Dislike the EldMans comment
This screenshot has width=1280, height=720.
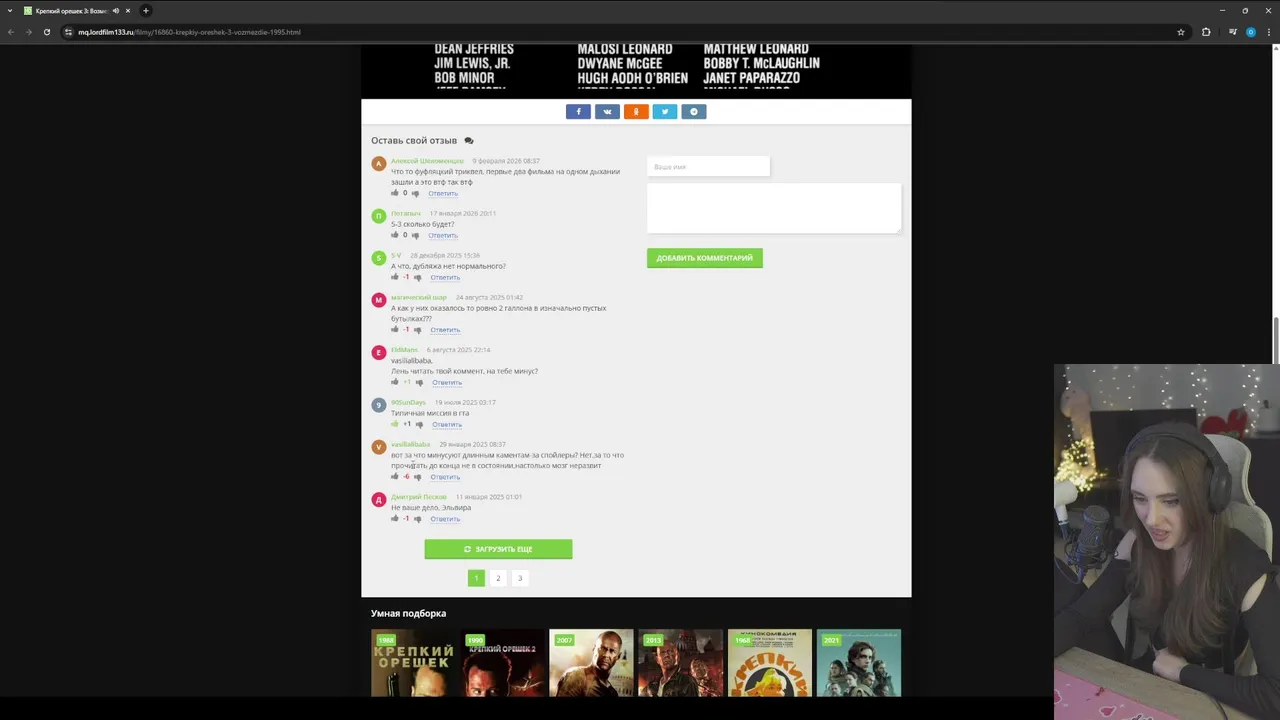click(419, 382)
